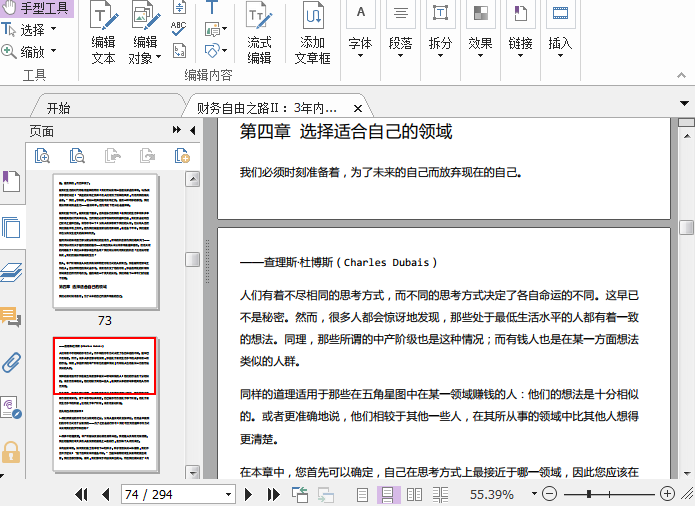
Task: Reduce page thumbnails icon
Action: point(77,156)
